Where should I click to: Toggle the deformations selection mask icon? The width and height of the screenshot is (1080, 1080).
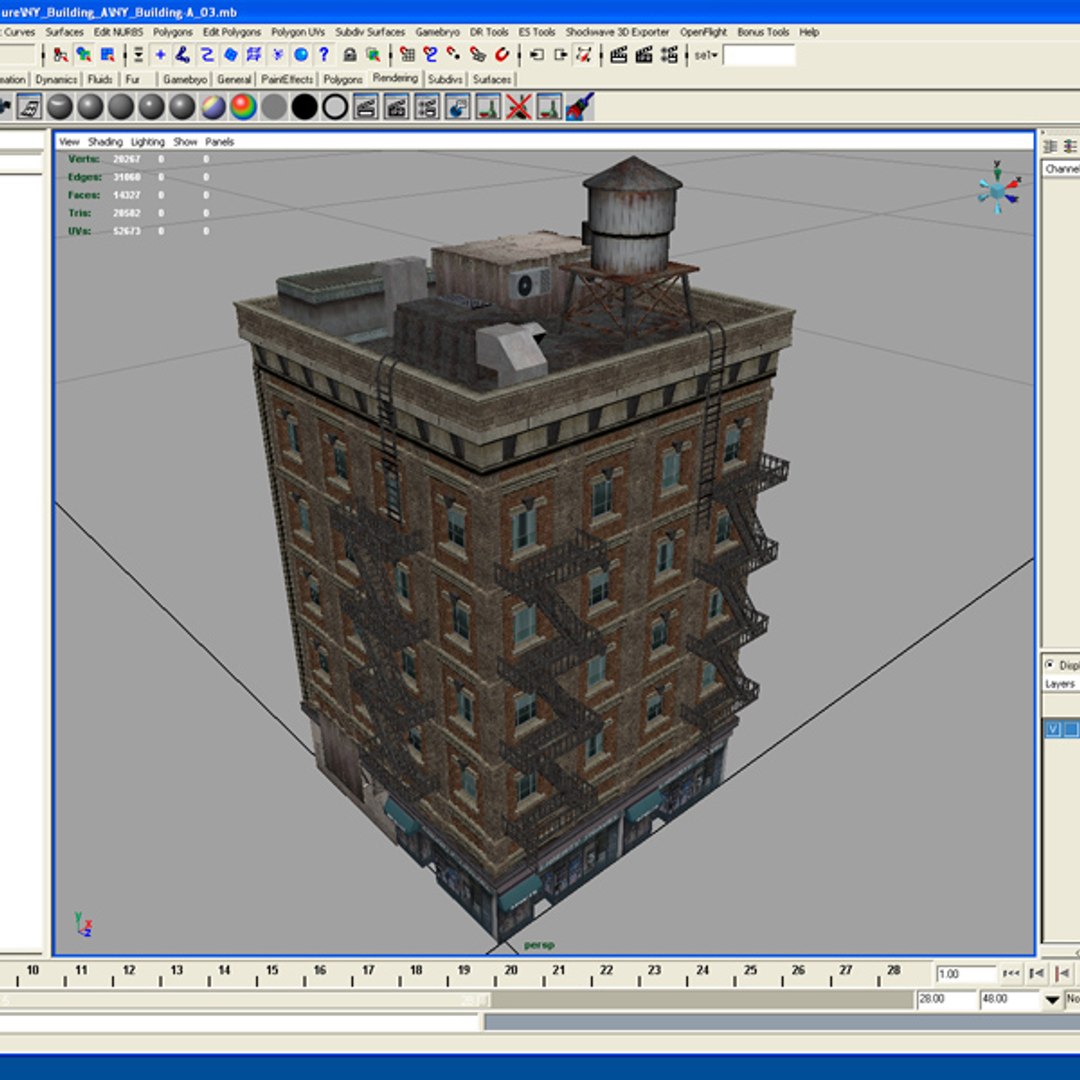click(254, 54)
